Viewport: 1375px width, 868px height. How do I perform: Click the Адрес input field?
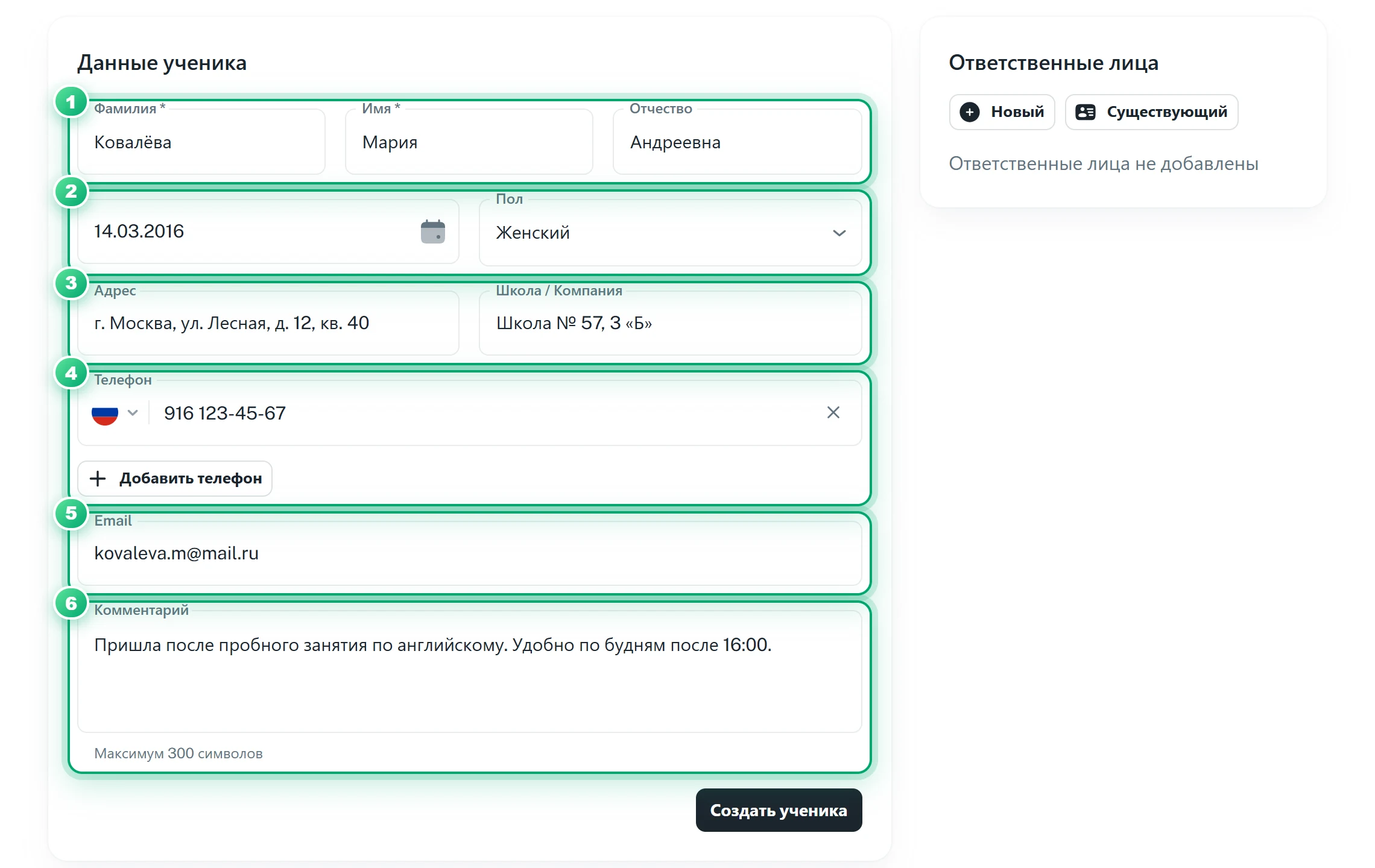(268, 323)
